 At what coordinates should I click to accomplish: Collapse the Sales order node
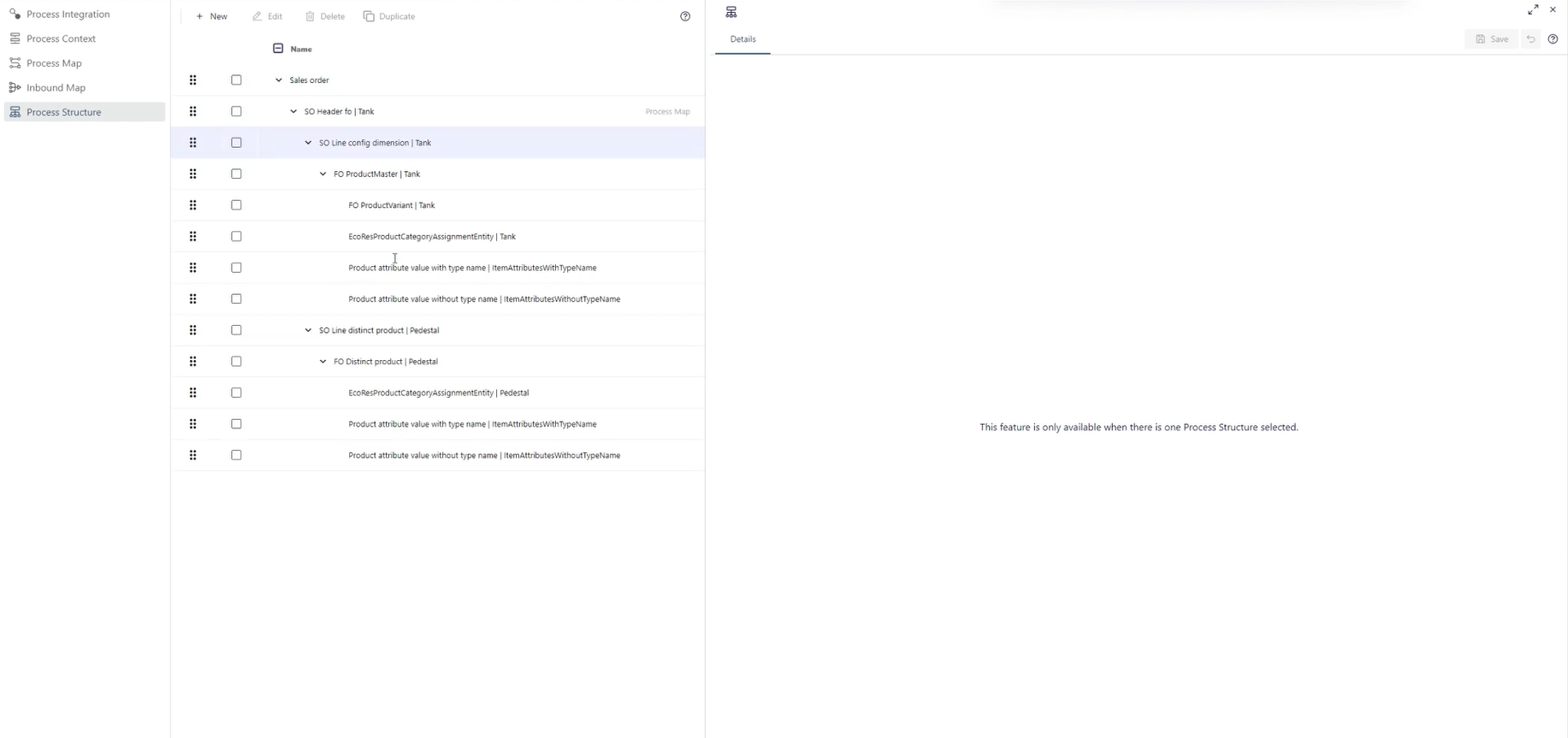click(279, 80)
